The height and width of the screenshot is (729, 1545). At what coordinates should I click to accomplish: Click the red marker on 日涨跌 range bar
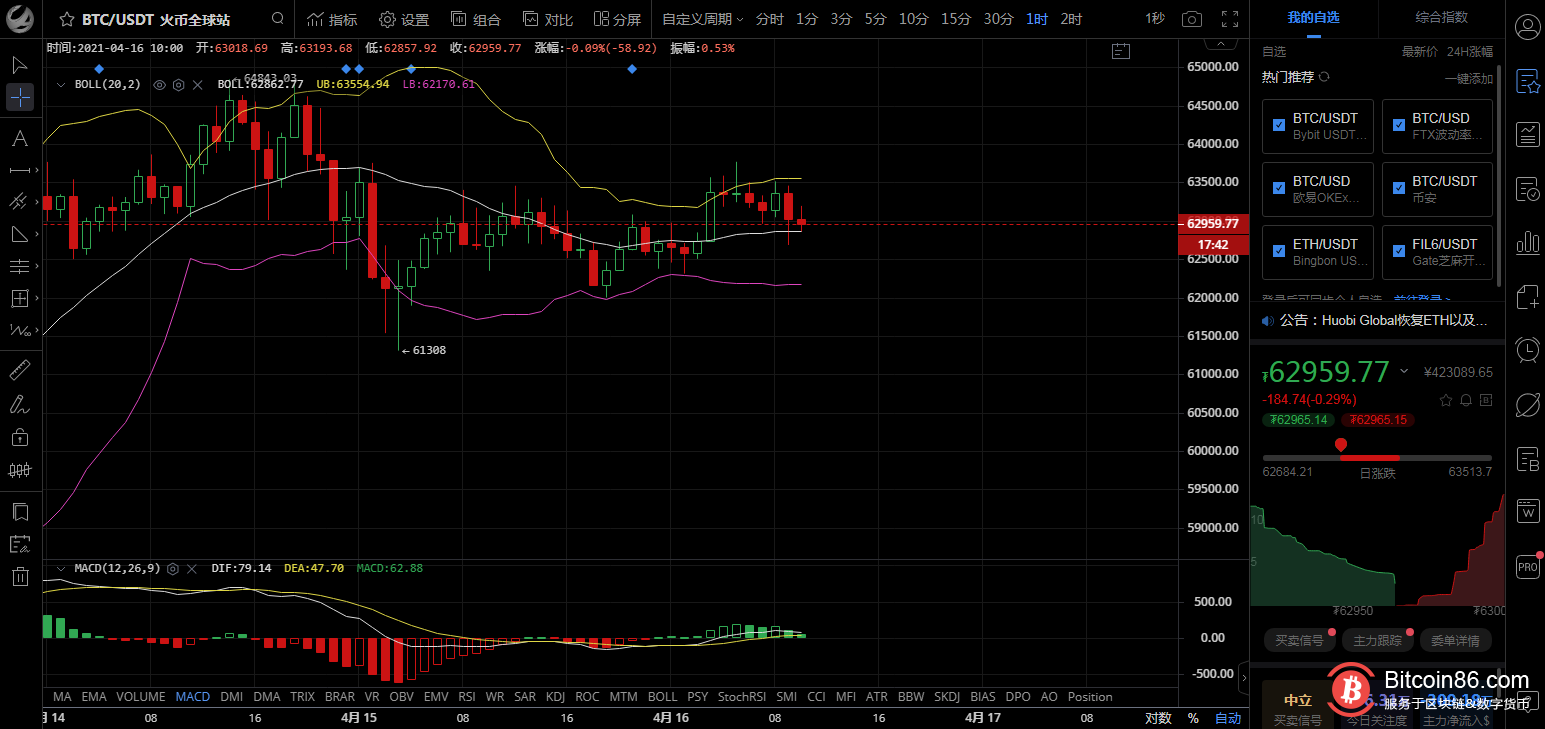coord(1340,445)
